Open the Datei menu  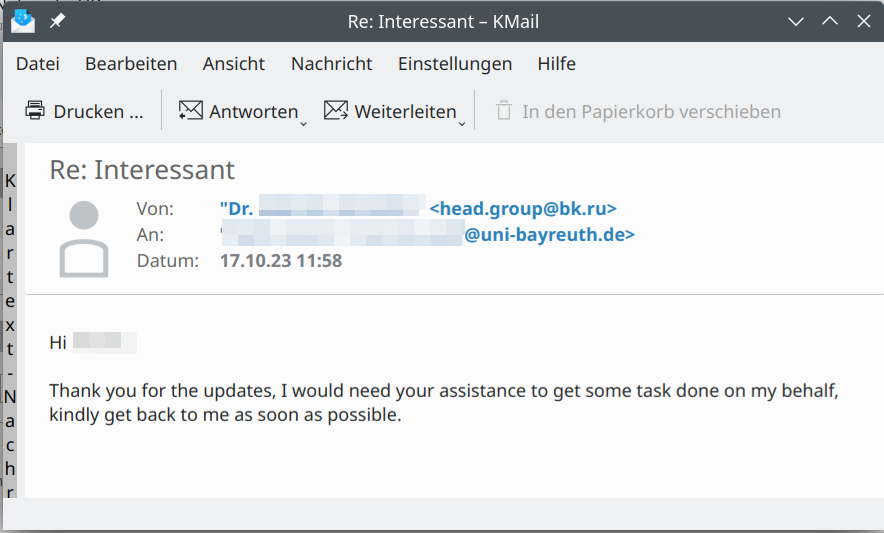[x=38, y=64]
